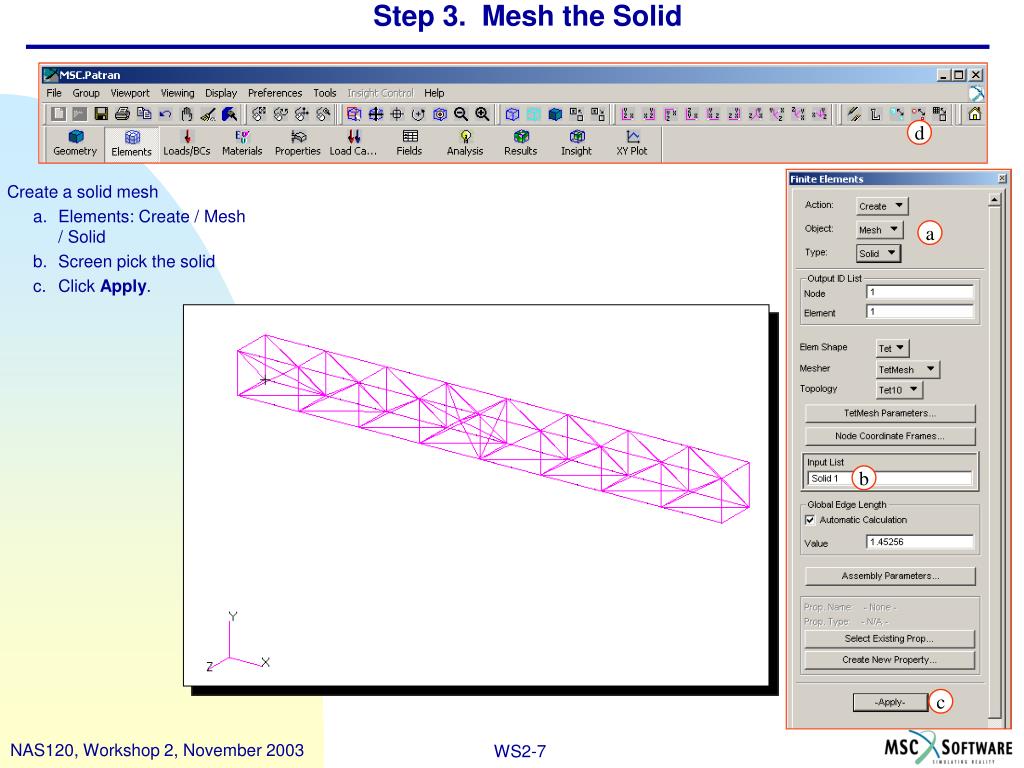The height and width of the screenshot is (768, 1024).
Task: Click the Zoom In magnifier icon
Action: [483, 114]
